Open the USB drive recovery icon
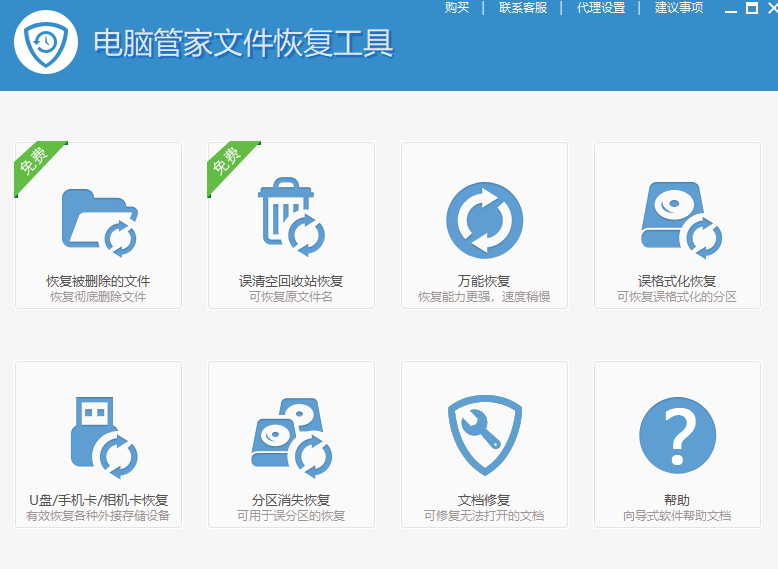 (98, 438)
